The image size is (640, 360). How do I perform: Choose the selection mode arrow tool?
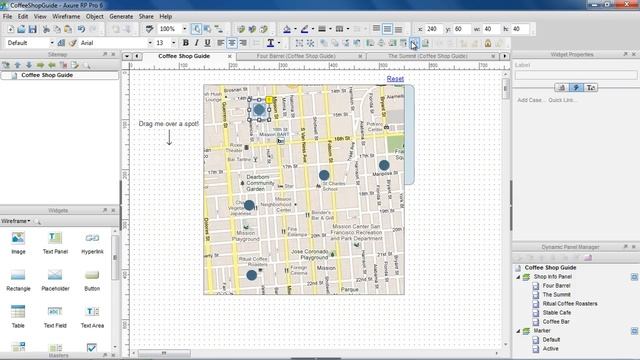click(x=196, y=29)
